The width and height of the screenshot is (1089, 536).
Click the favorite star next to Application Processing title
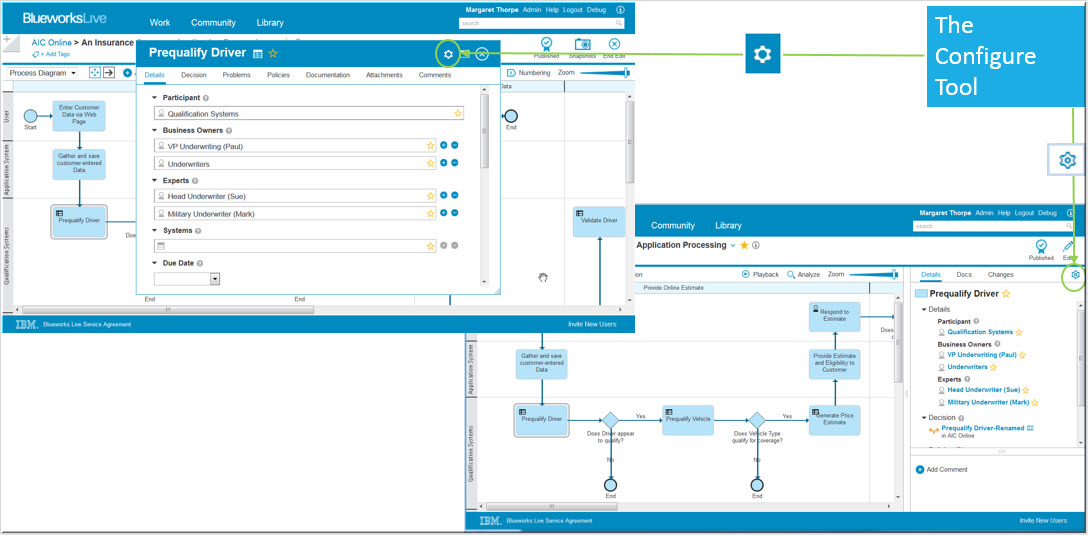(745, 245)
